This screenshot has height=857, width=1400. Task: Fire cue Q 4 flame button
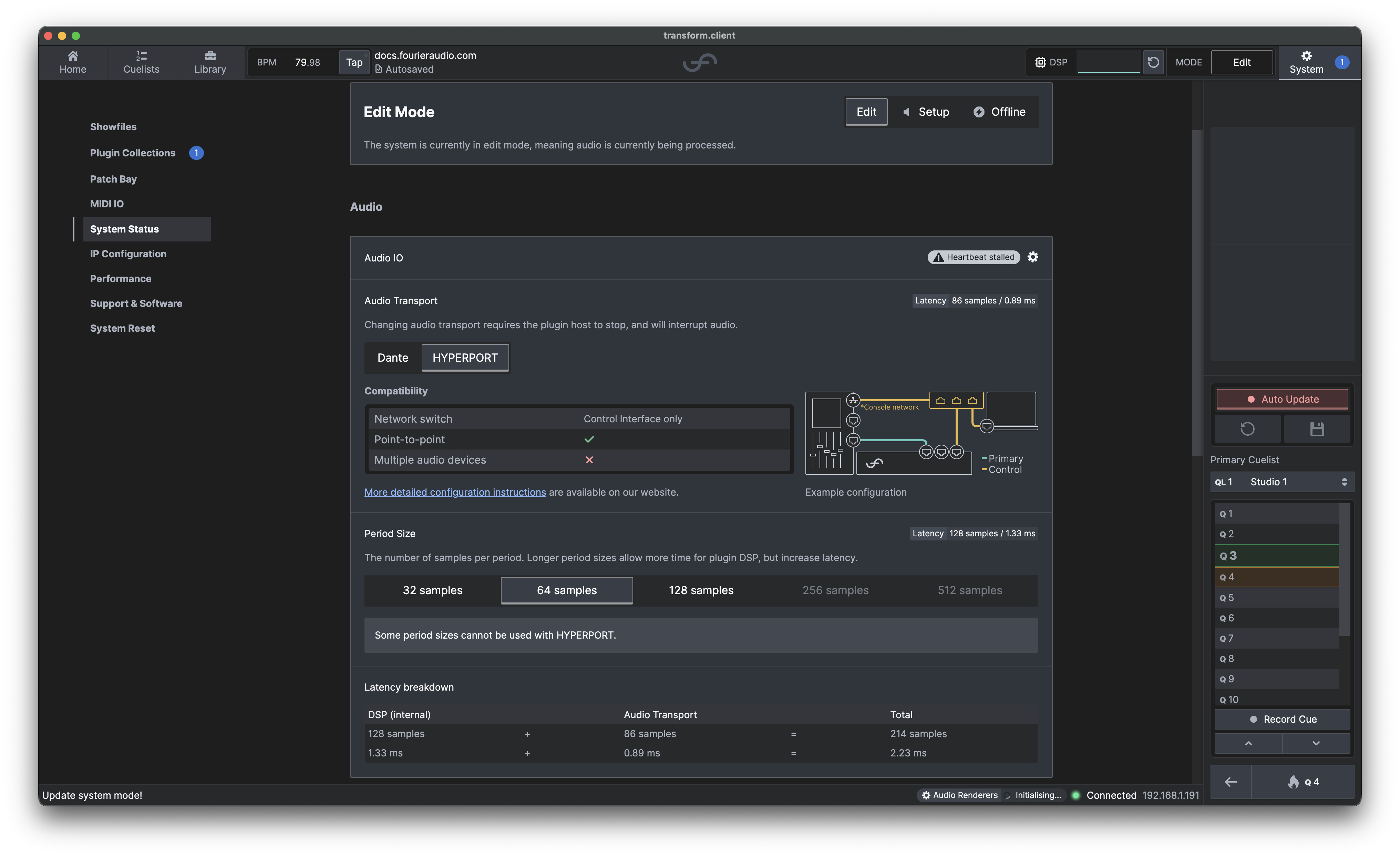click(1303, 782)
